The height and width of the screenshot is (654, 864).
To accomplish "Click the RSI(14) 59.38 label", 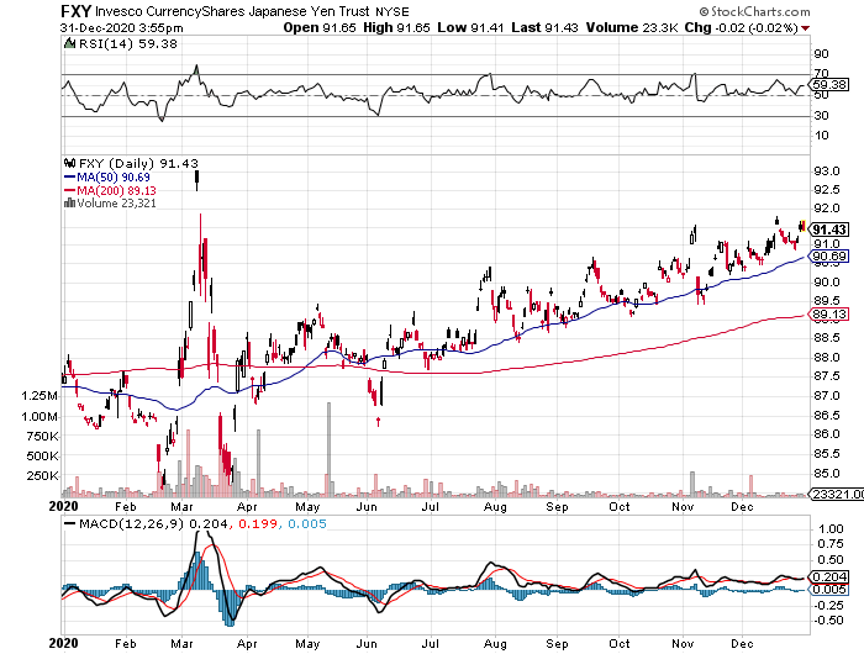I will tap(128, 44).
